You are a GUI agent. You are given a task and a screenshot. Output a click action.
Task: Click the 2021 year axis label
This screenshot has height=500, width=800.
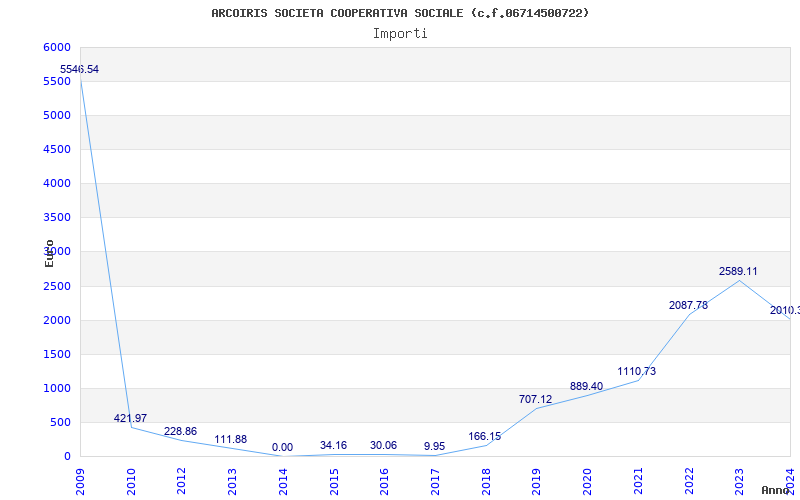click(638, 482)
